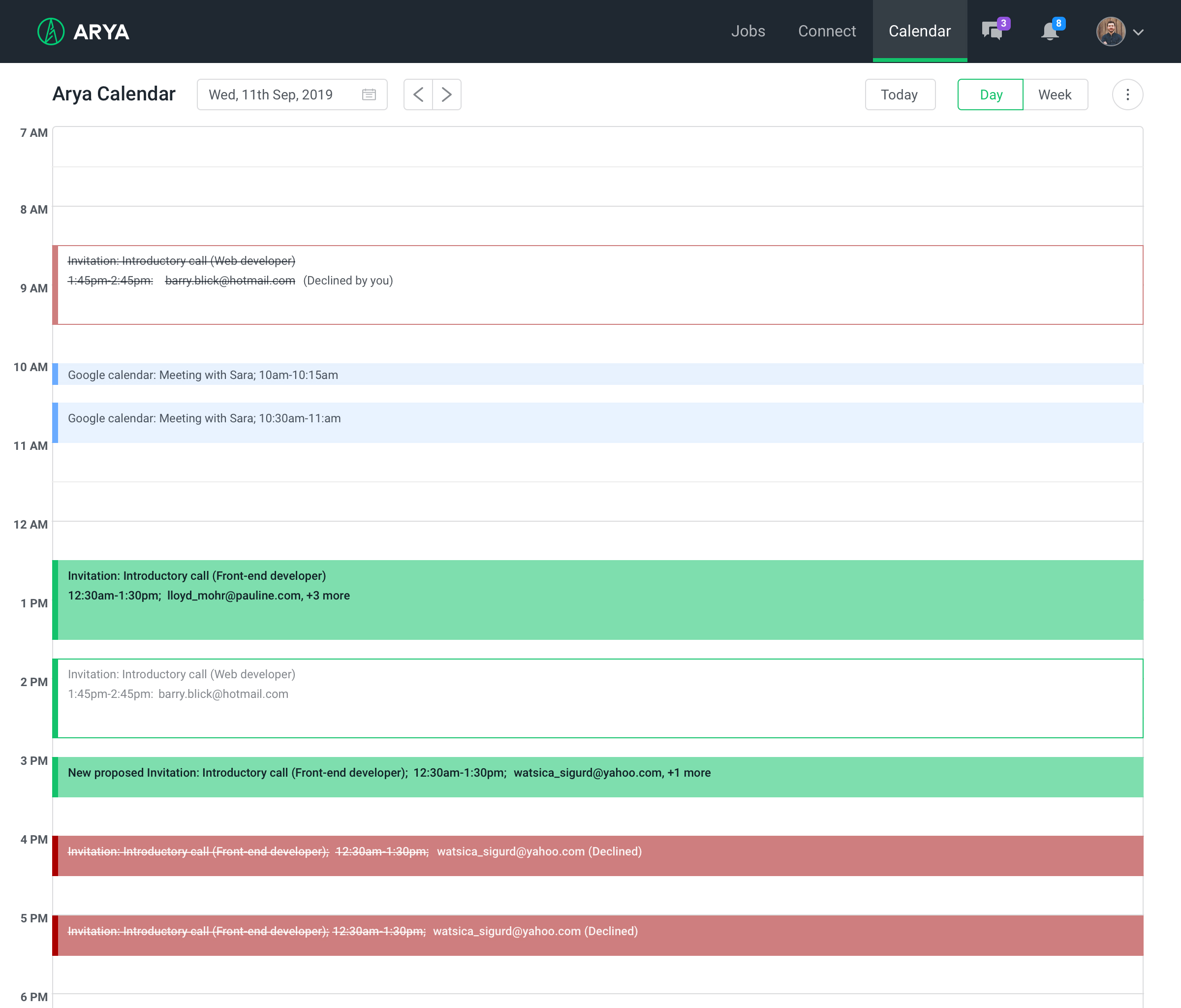Click the Today button

900,94
